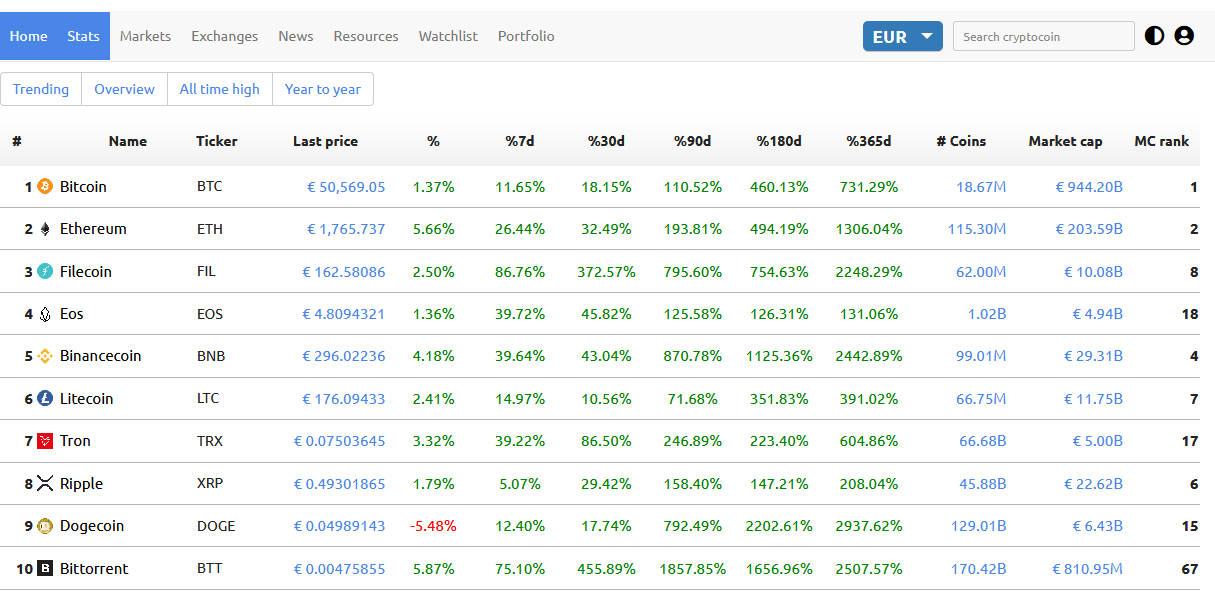The width and height of the screenshot is (1215, 598).
Task: Click Binancecoin's 2442.89% yearly change
Action: (x=869, y=356)
